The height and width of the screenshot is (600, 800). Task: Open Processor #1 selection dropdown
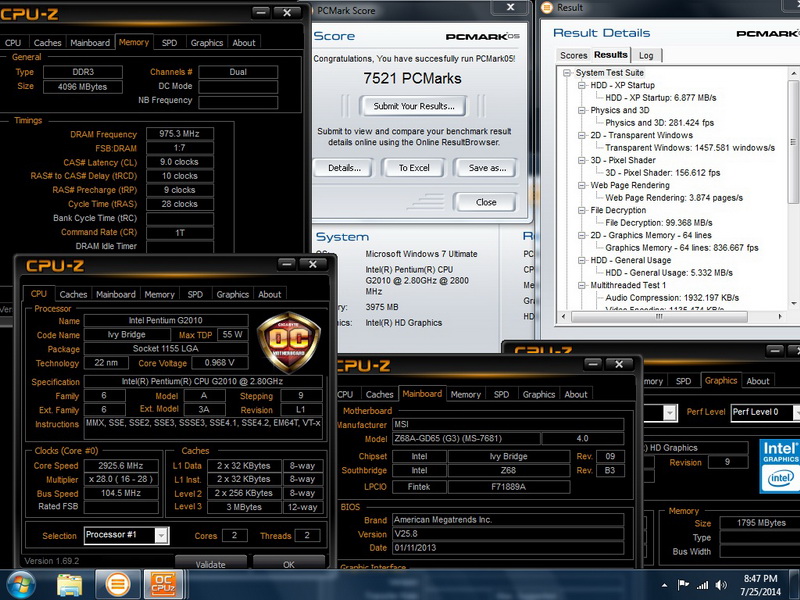pos(161,535)
